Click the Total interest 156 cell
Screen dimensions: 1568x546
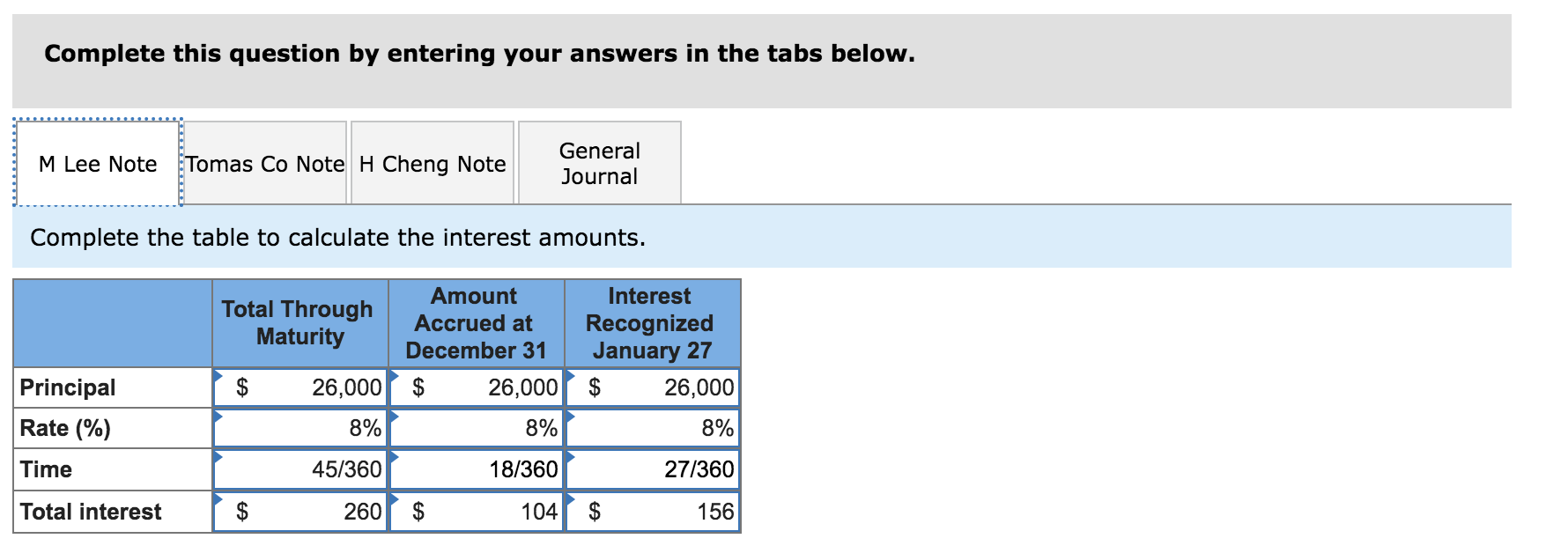[x=653, y=512]
